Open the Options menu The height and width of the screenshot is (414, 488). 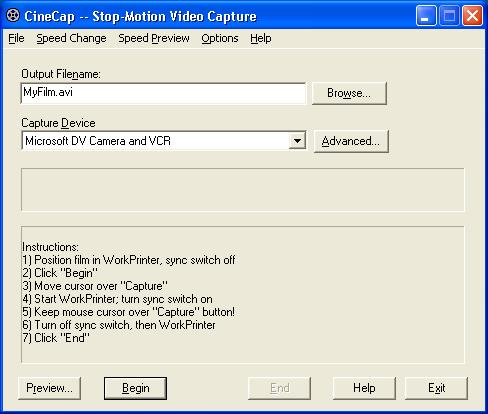point(220,38)
